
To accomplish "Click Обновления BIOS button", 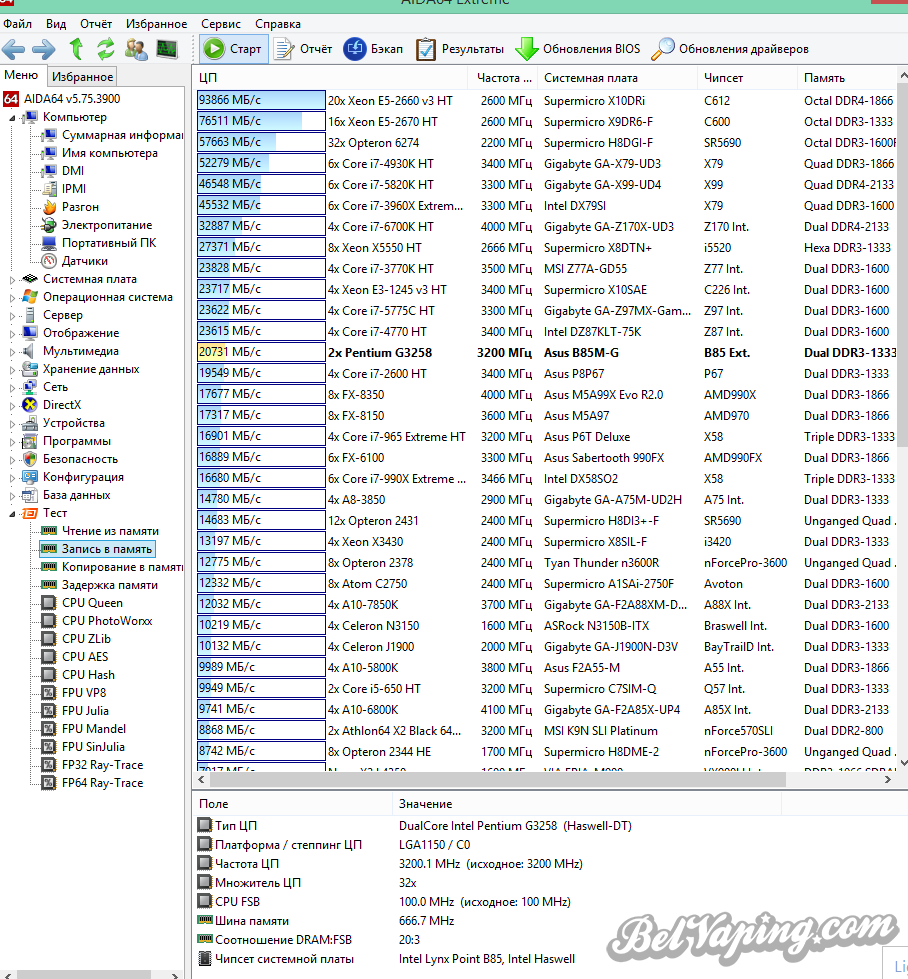I will 578,49.
